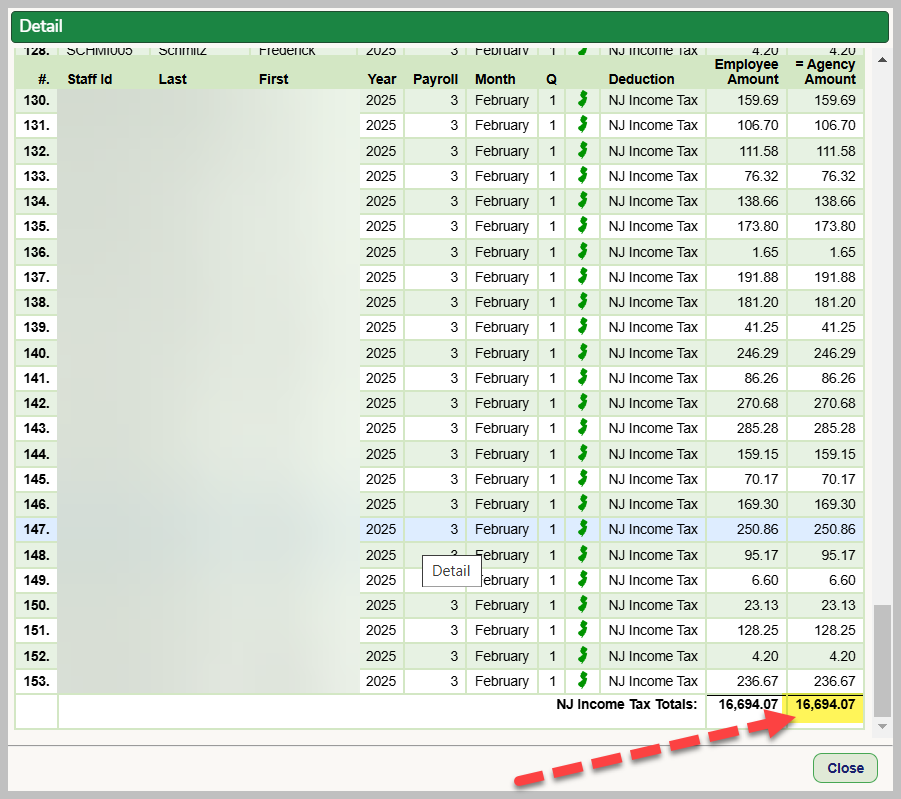Click the Payroll column header
Screen dimensions: 901x799
pos(436,79)
